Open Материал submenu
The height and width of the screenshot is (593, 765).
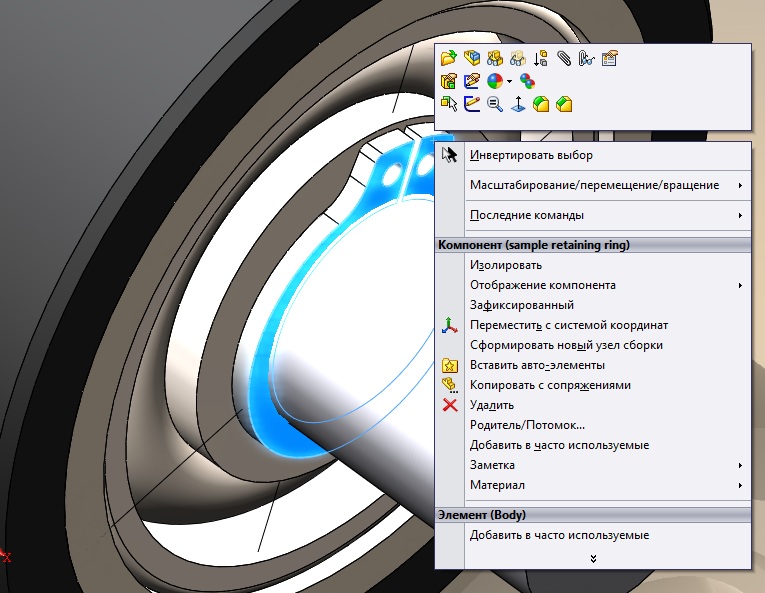pos(497,485)
